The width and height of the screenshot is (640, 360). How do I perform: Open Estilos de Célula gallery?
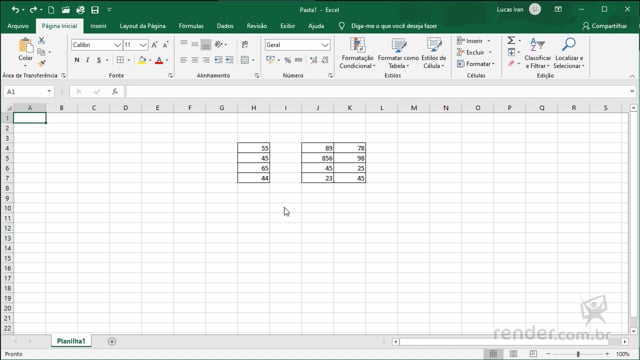click(x=433, y=53)
